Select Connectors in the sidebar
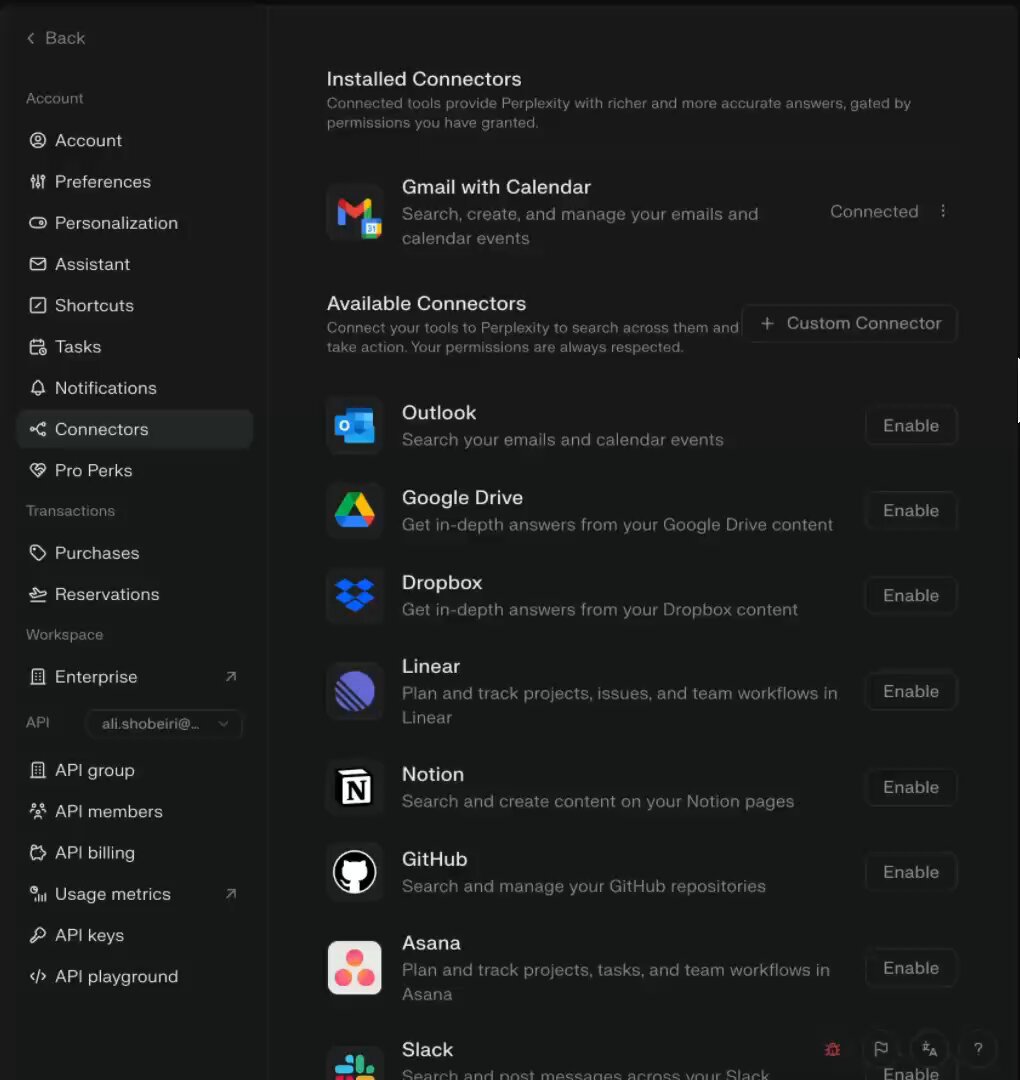This screenshot has height=1080, width=1020. tap(135, 429)
